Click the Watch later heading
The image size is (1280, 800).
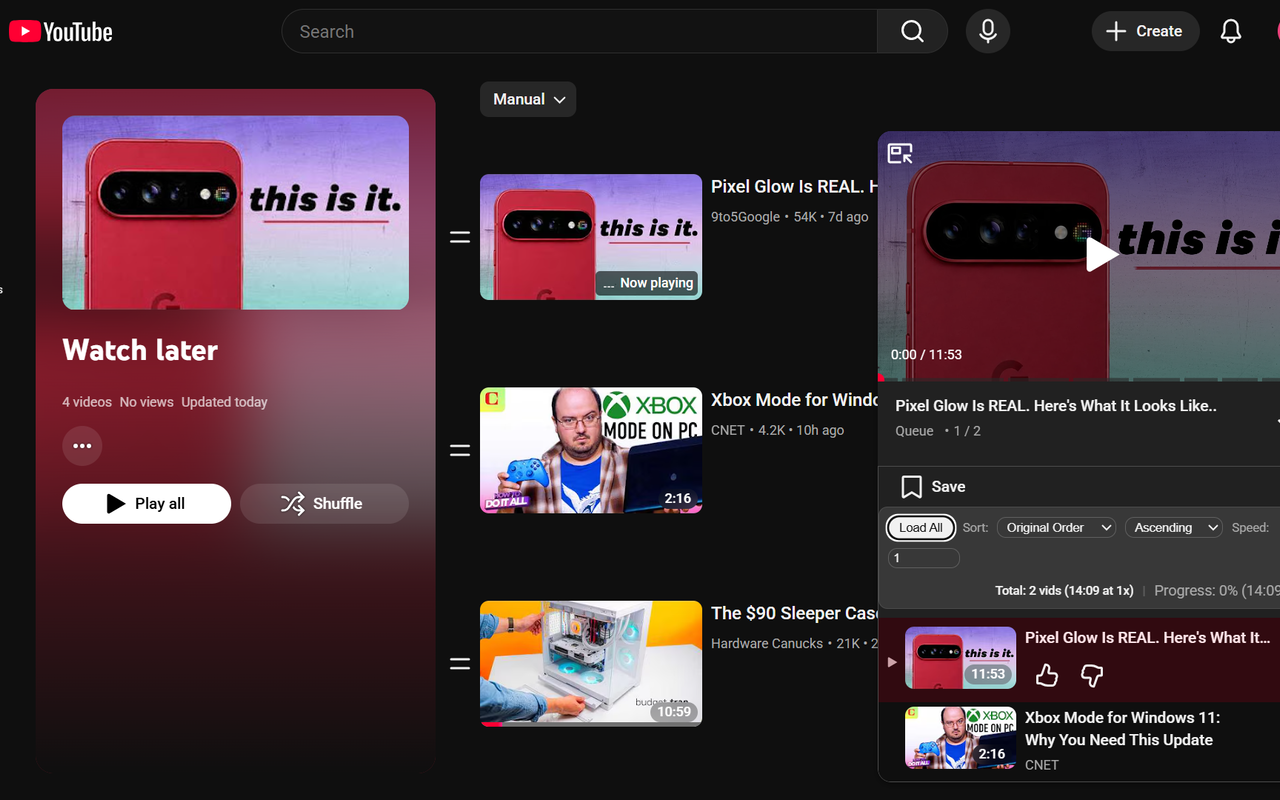coord(140,350)
